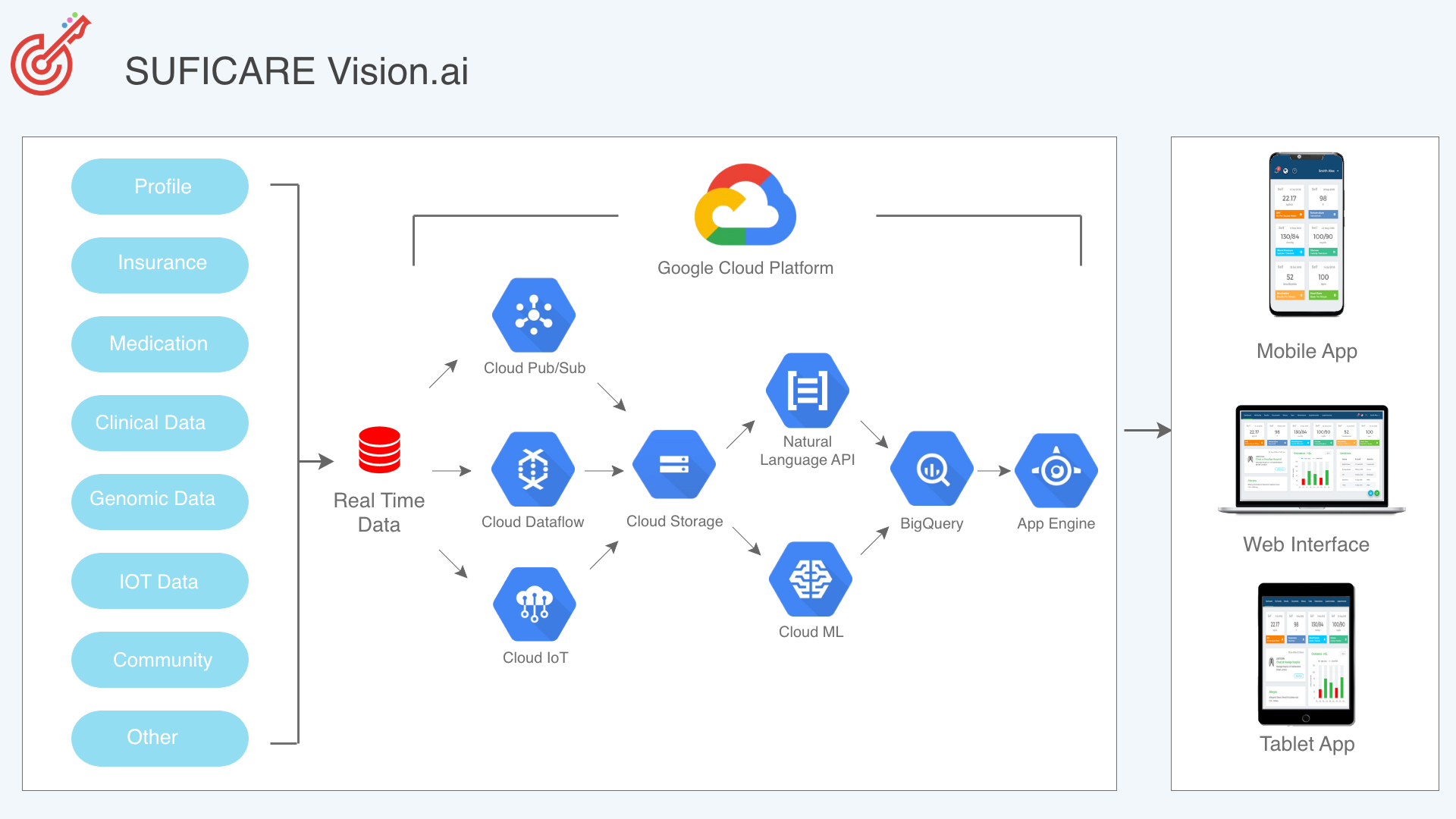Viewport: 1456px width, 819px height.
Task: Select the Cloud Storage label
Action: click(x=675, y=521)
